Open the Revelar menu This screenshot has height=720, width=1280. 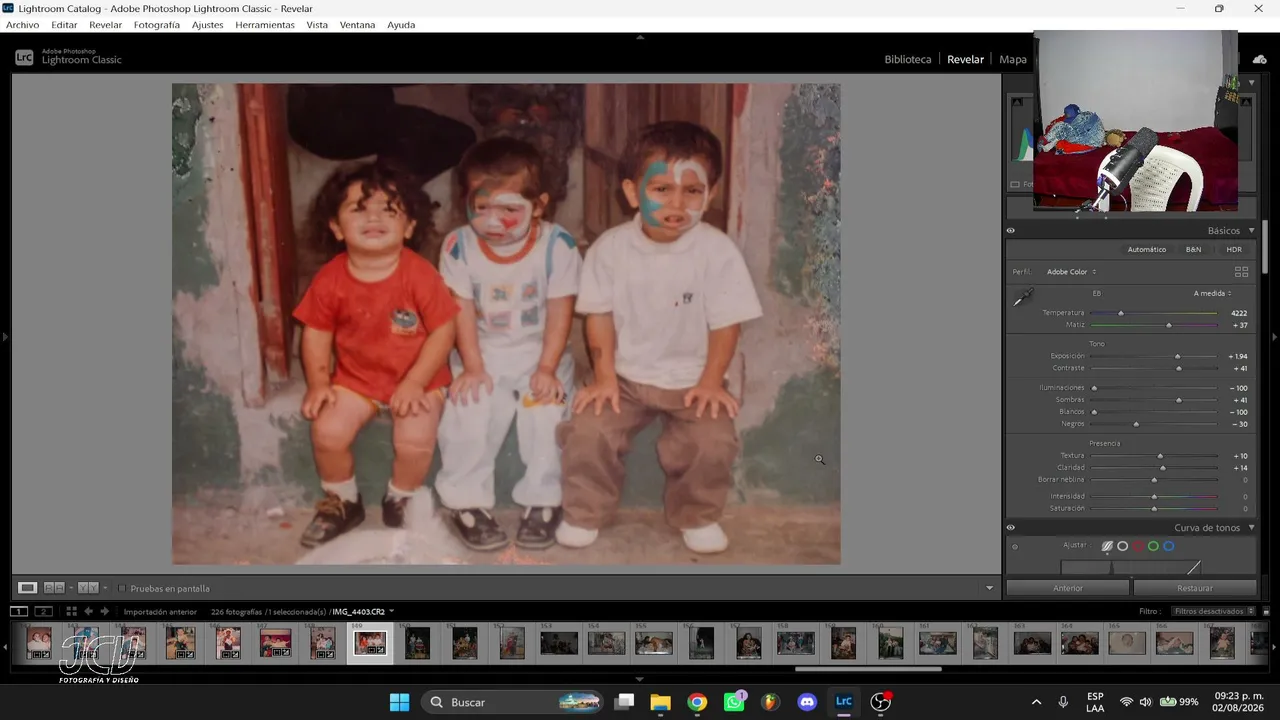[x=106, y=25]
